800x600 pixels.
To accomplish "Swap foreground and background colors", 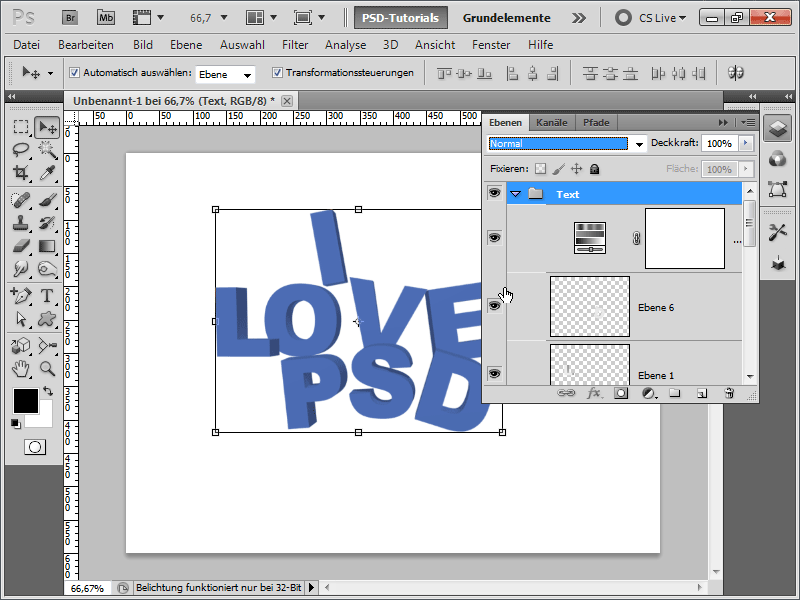I will 48,391.
